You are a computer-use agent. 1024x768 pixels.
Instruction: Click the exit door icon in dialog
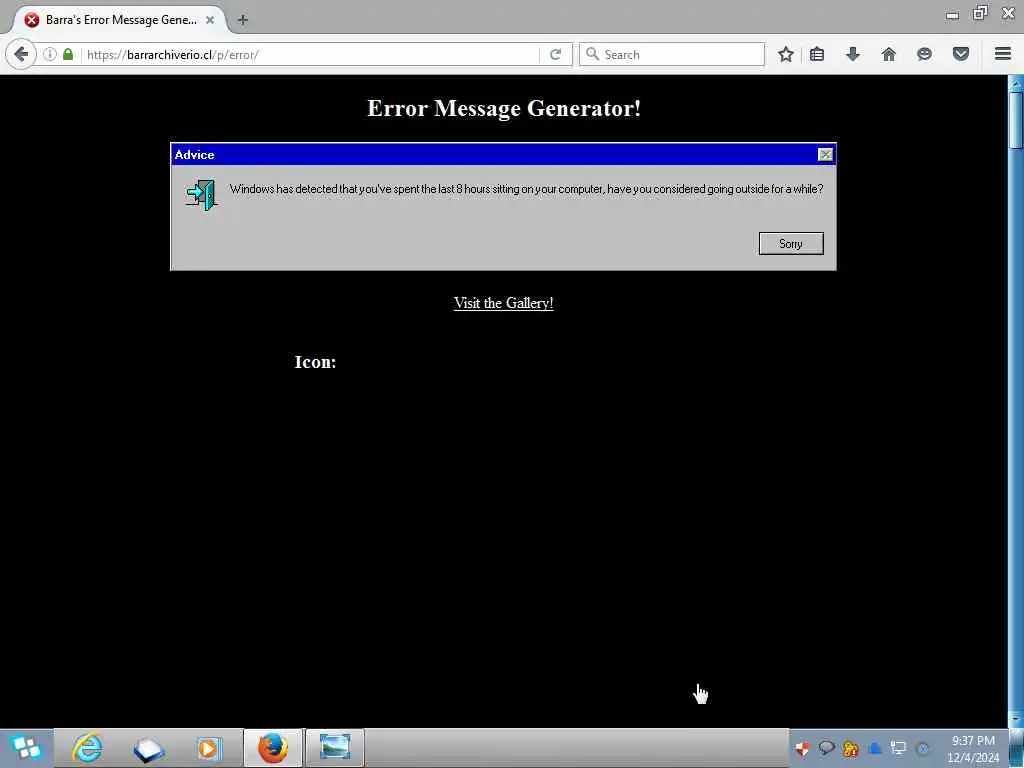pyautogui.click(x=201, y=195)
